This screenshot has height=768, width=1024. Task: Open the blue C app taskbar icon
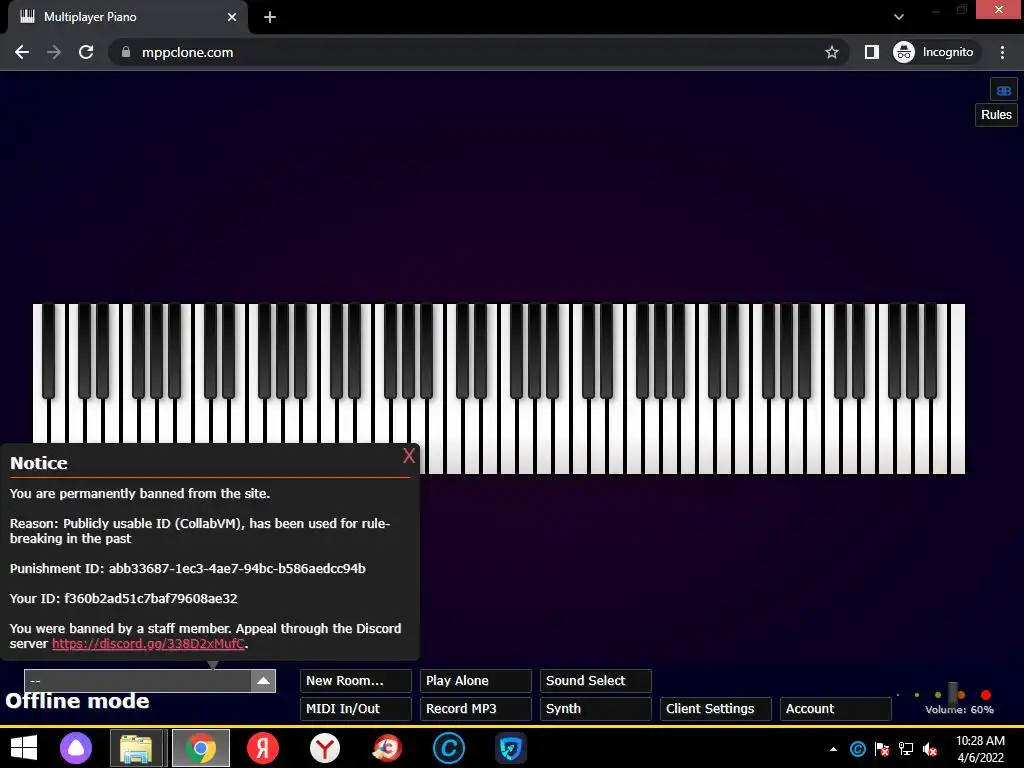(449, 748)
